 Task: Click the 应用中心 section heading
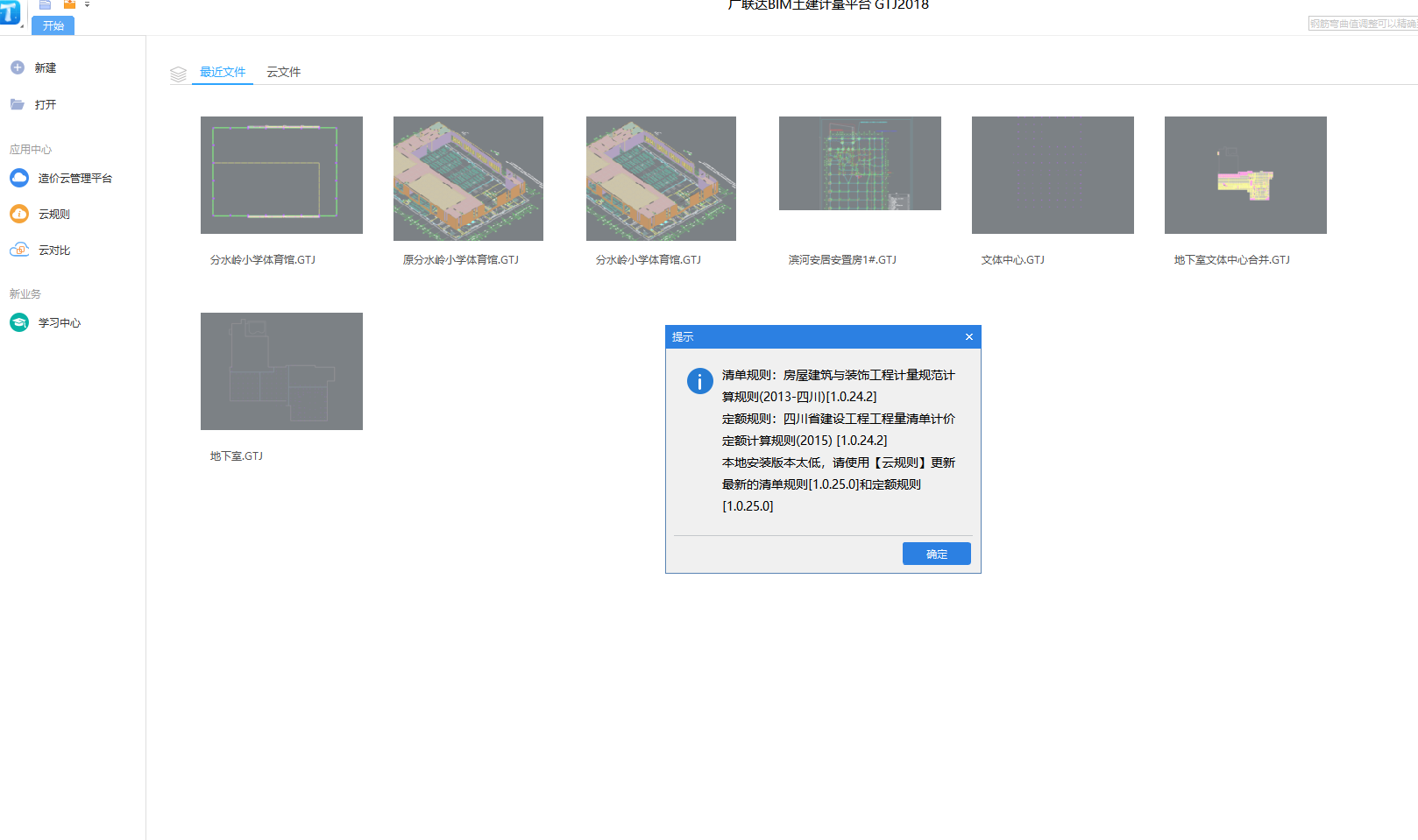(x=31, y=149)
